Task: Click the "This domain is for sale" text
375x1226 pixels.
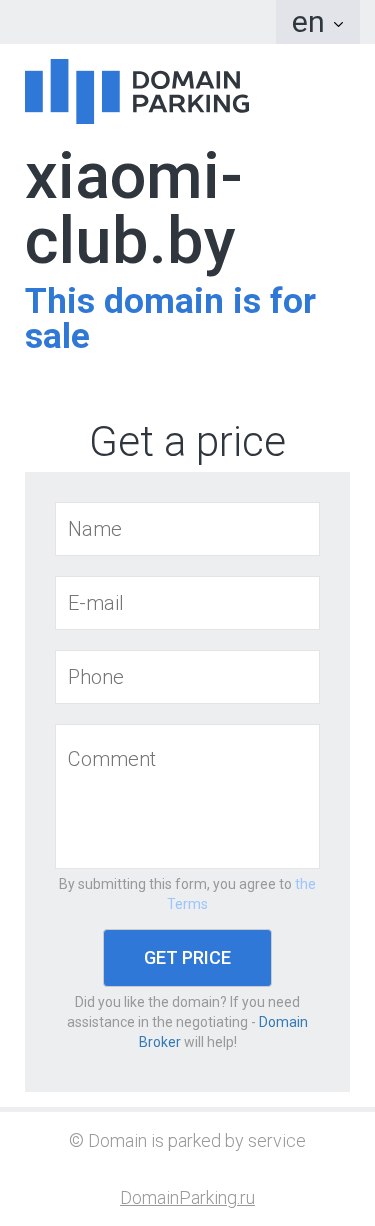Action: click(170, 318)
